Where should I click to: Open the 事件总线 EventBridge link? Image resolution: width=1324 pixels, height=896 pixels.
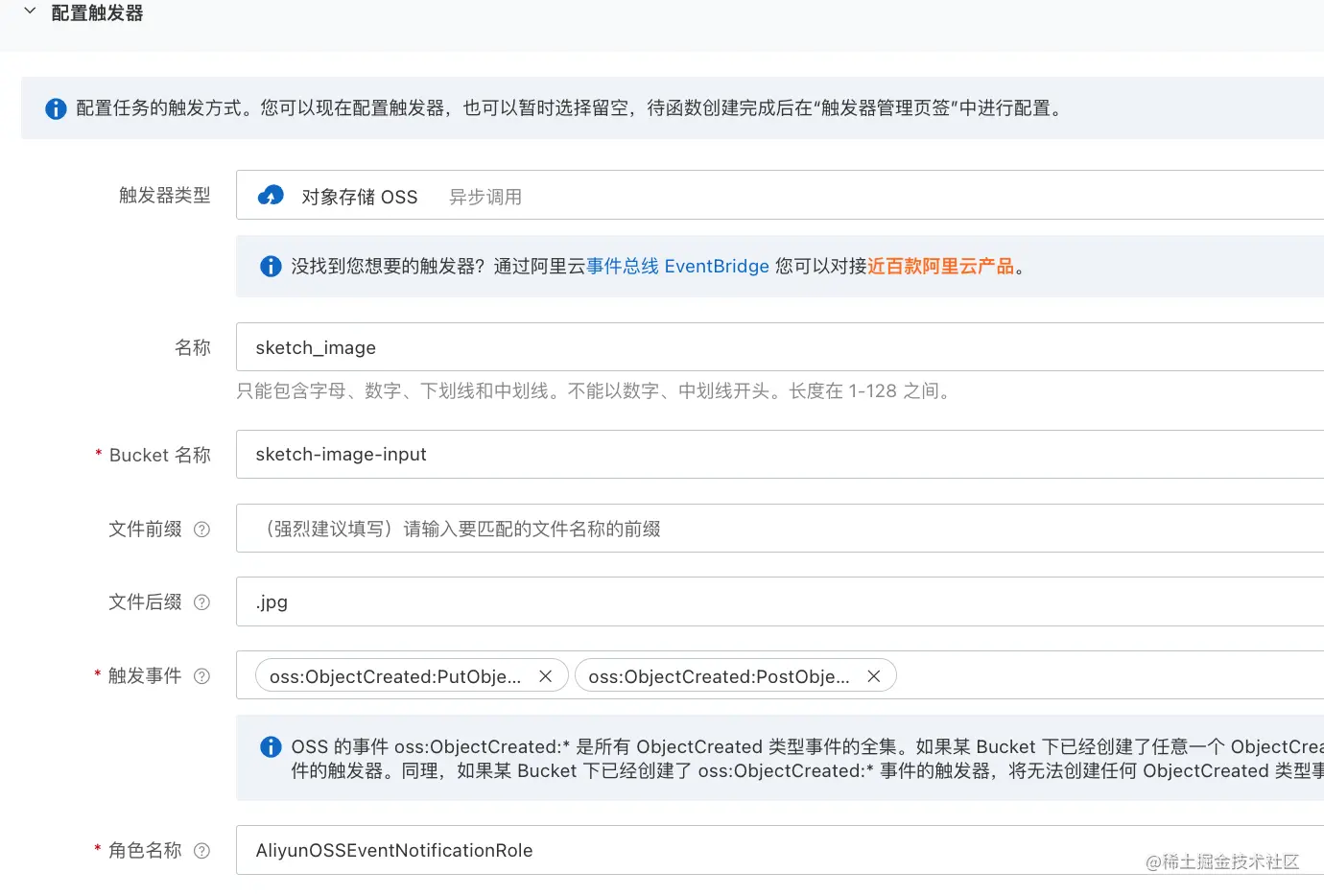pyautogui.click(x=677, y=266)
